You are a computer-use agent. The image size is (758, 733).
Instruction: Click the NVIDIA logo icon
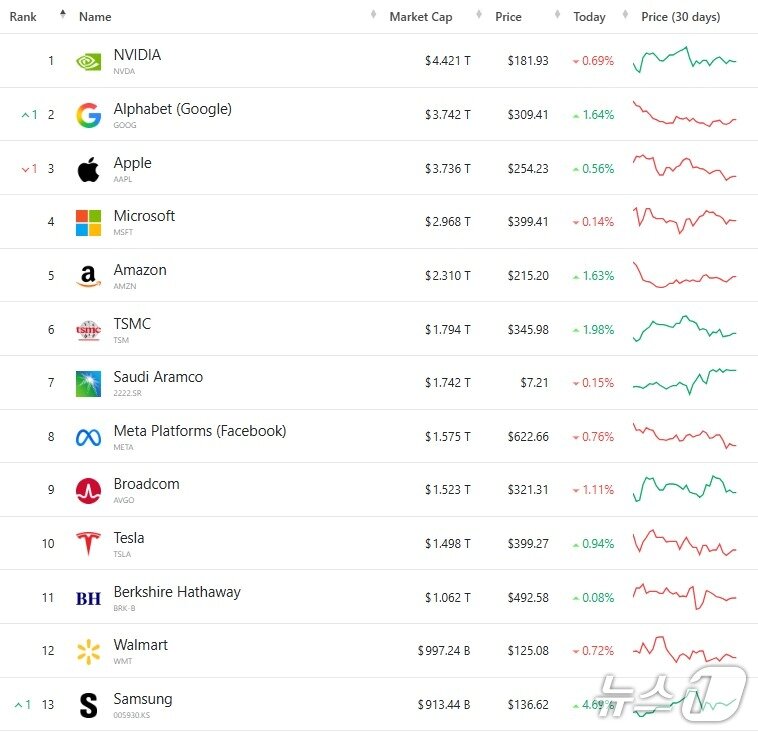[x=88, y=62]
